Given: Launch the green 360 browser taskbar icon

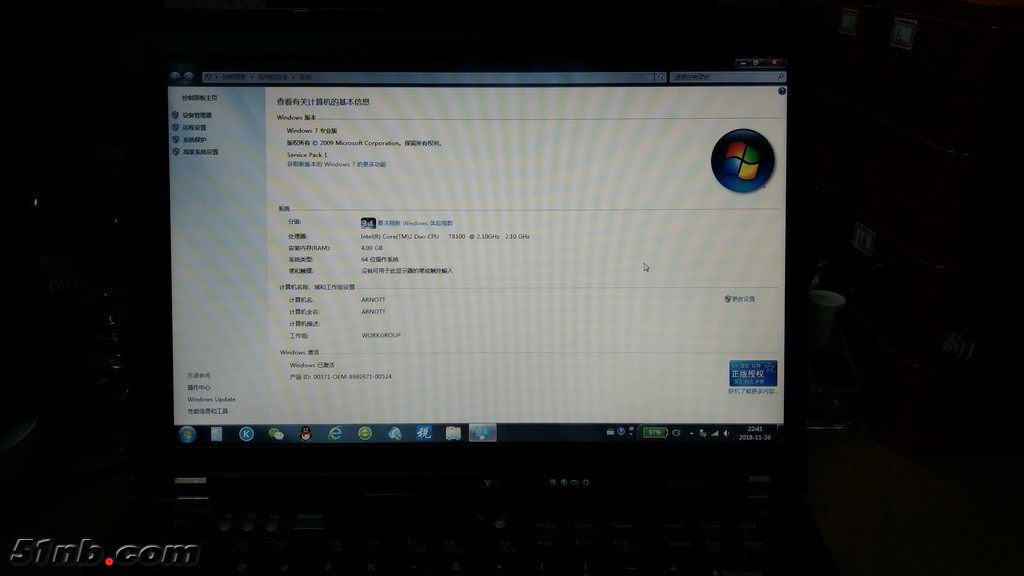Looking at the screenshot, I should (365, 433).
